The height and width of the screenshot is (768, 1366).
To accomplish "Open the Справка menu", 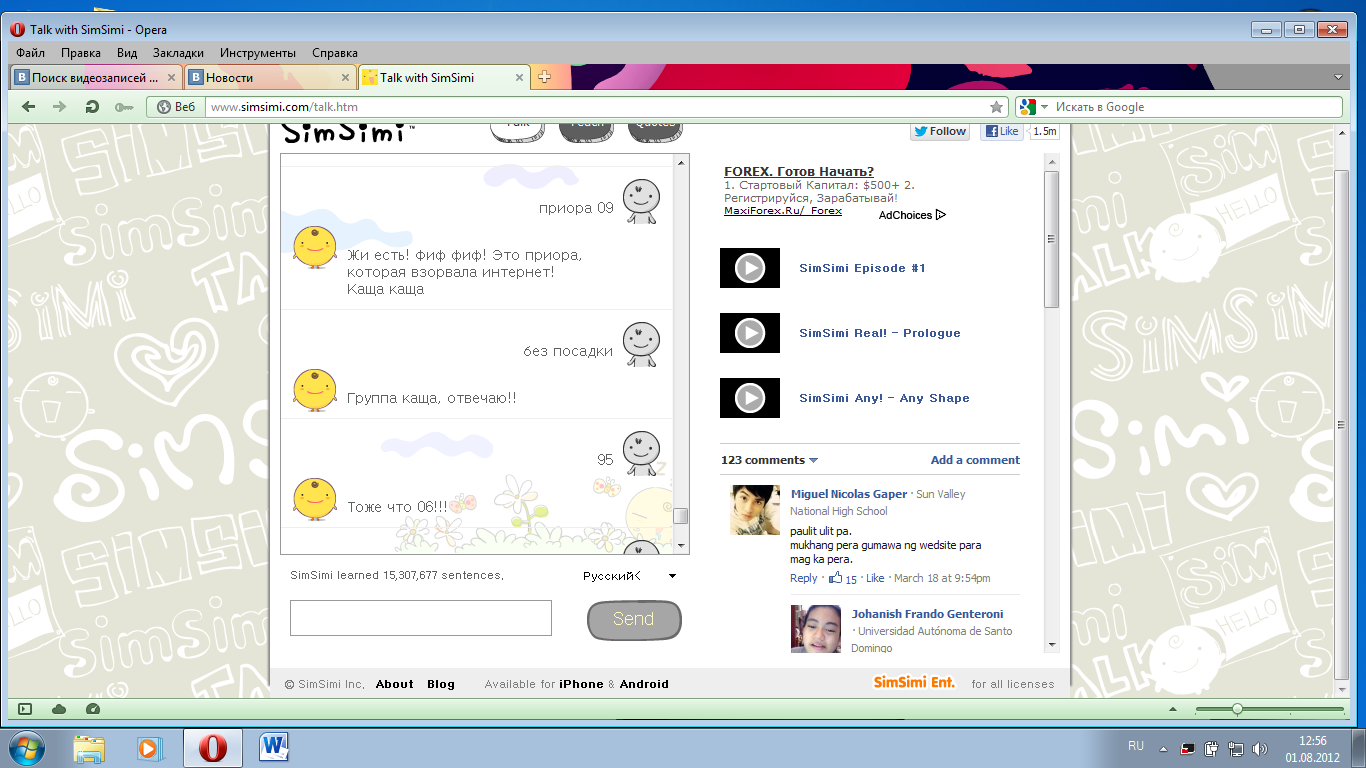I will tap(335, 53).
